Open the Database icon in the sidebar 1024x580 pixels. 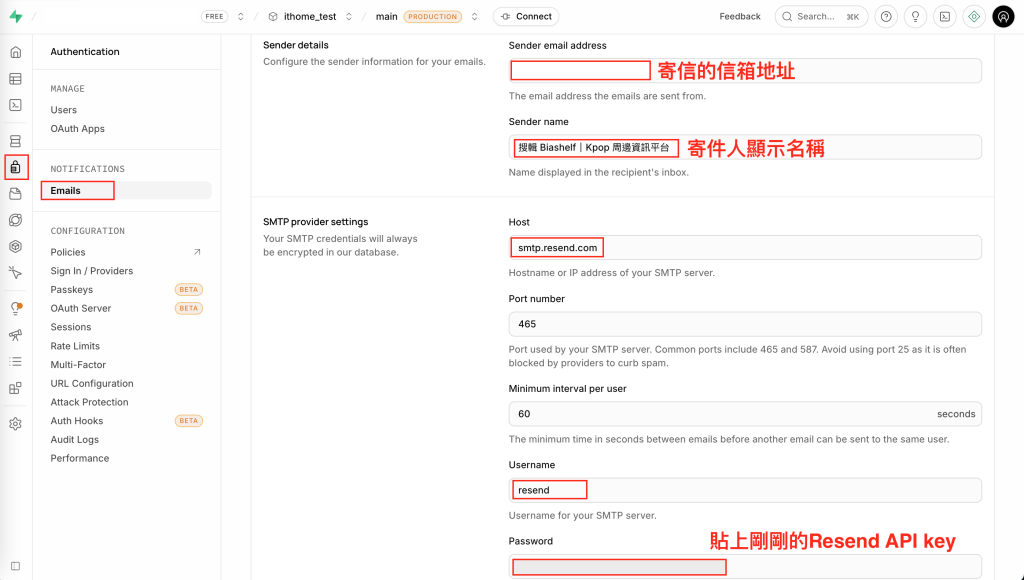coord(16,141)
